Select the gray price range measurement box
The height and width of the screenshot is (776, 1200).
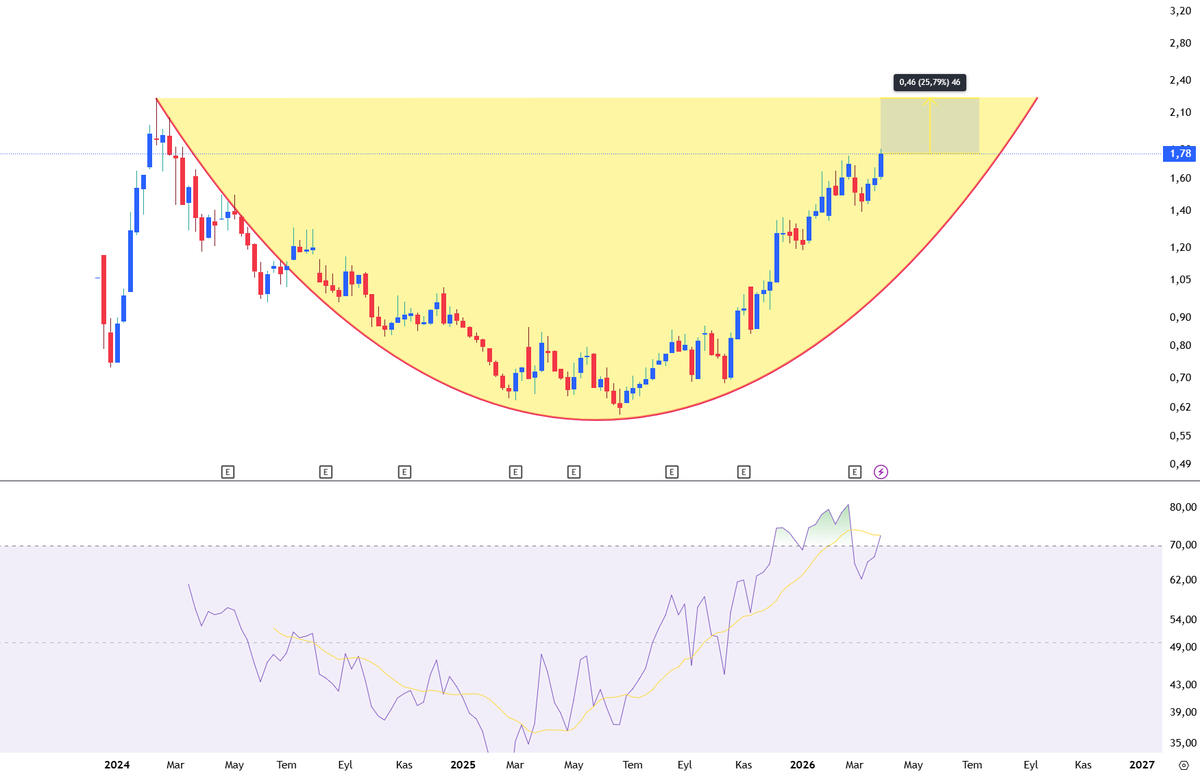click(929, 126)
